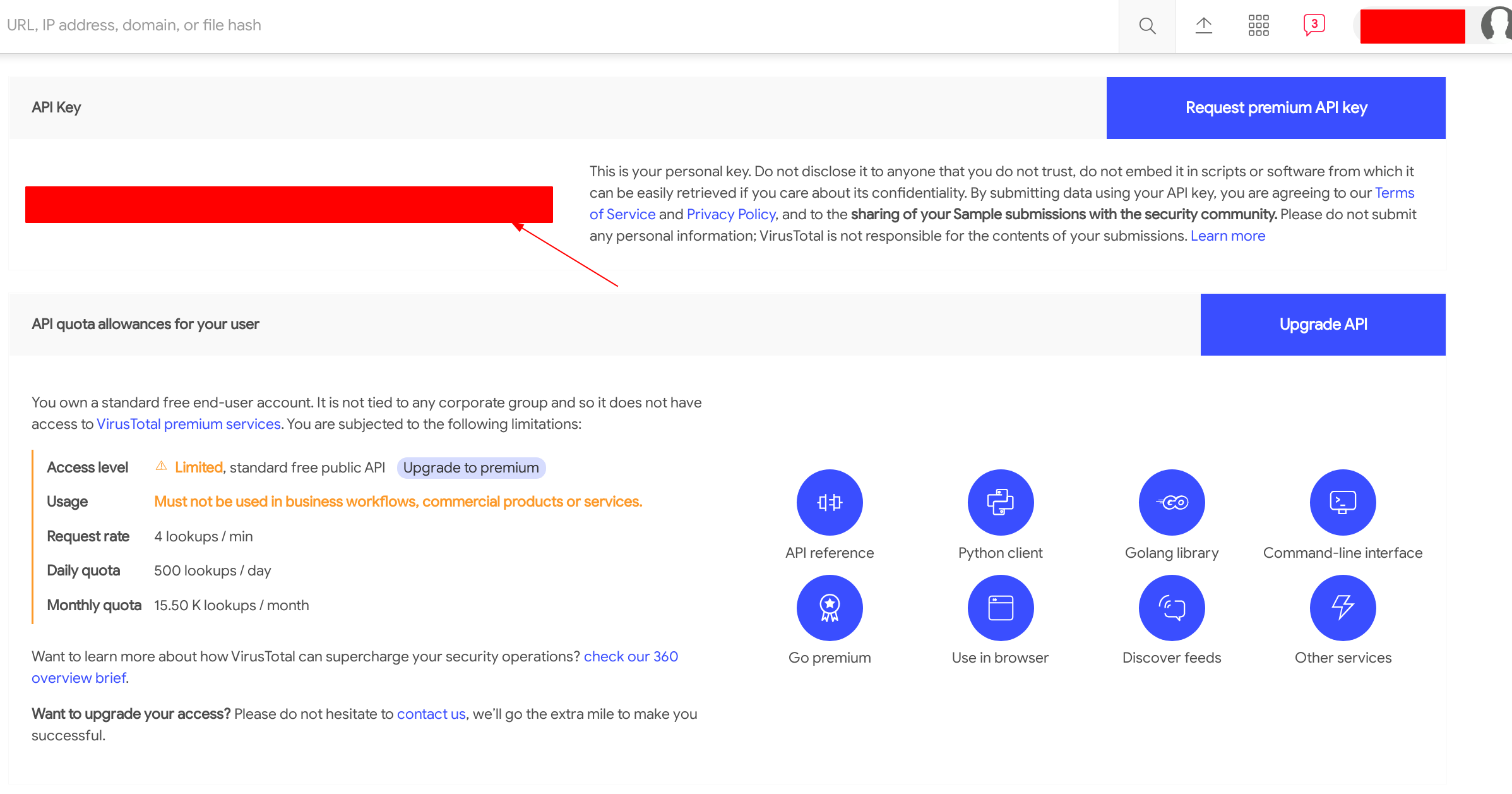Open the Python client icon
Screen dimensions: 1512x794
coord(1001,502)
